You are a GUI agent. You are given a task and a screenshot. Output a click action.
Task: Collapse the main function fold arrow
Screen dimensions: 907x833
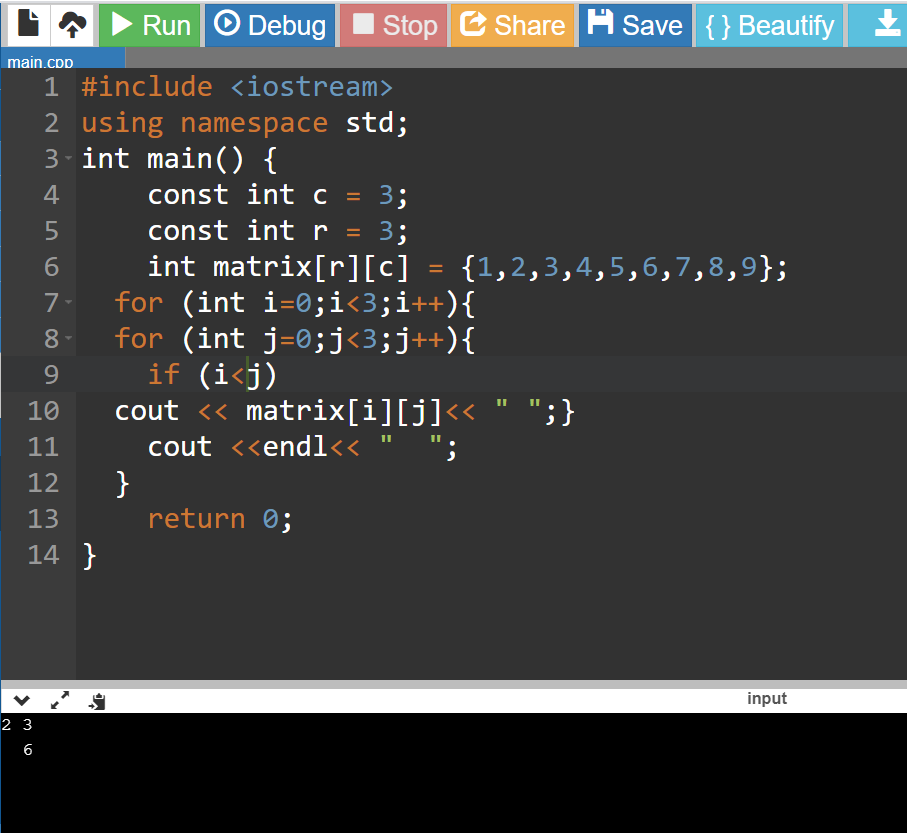click(x=68, y=159)
